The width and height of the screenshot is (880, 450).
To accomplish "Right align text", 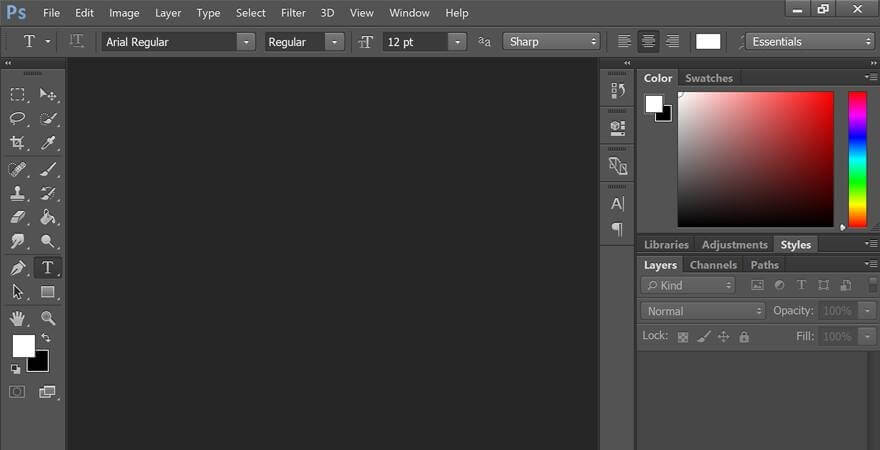I will coord(672,42).
